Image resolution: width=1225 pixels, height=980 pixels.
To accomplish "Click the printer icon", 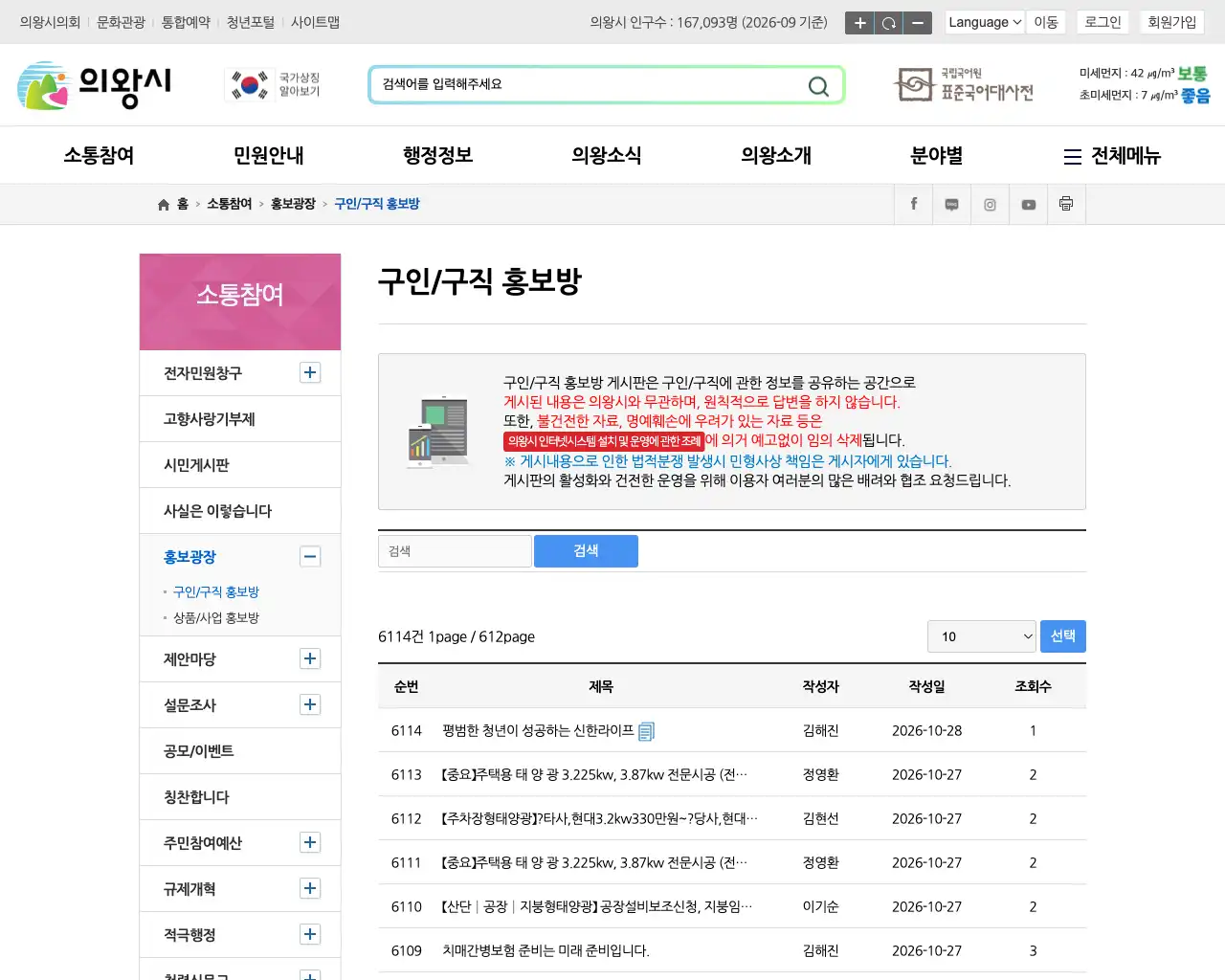I will [1066, 204].
